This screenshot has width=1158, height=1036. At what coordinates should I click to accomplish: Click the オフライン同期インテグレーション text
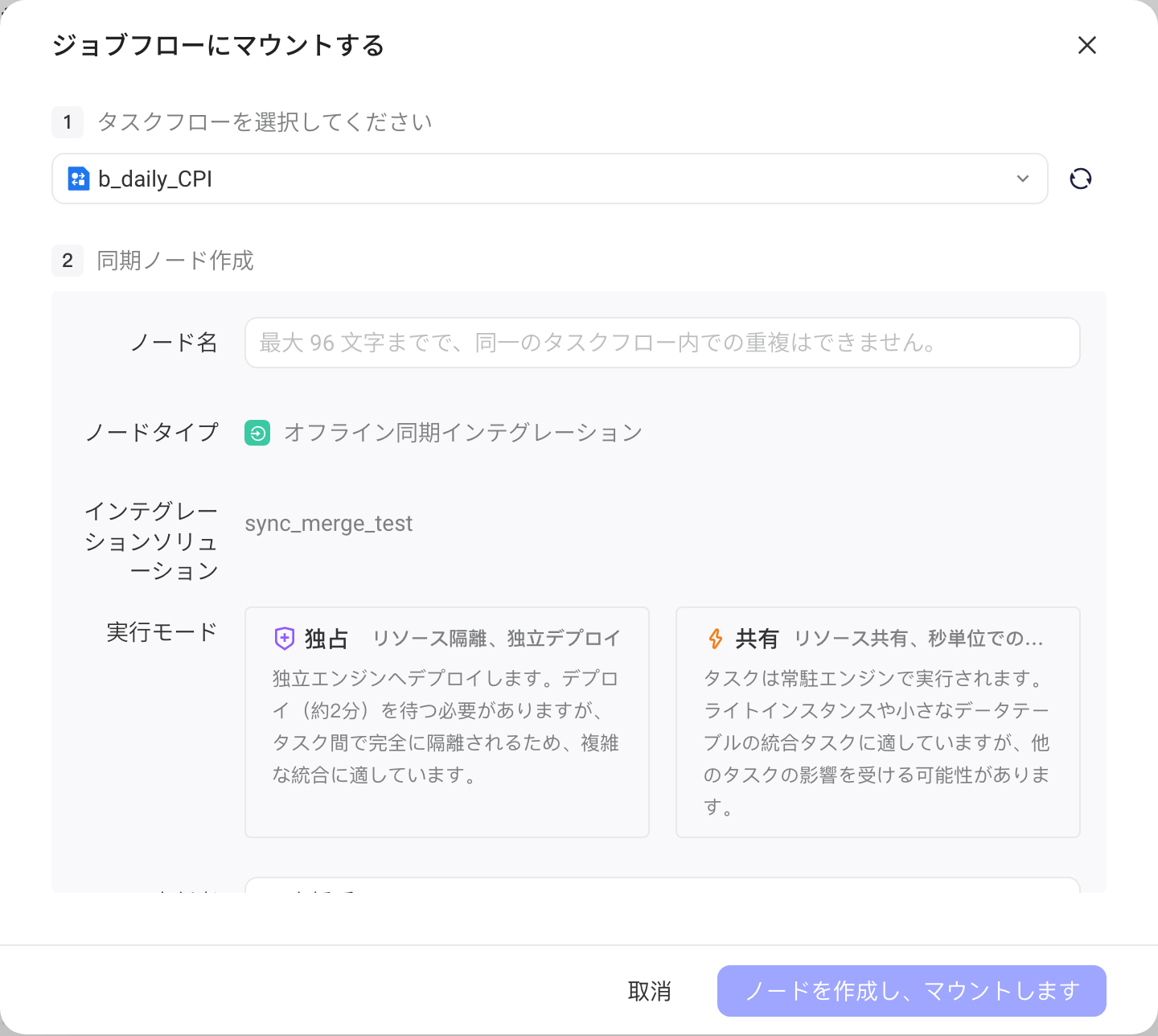tap(463, 433)
